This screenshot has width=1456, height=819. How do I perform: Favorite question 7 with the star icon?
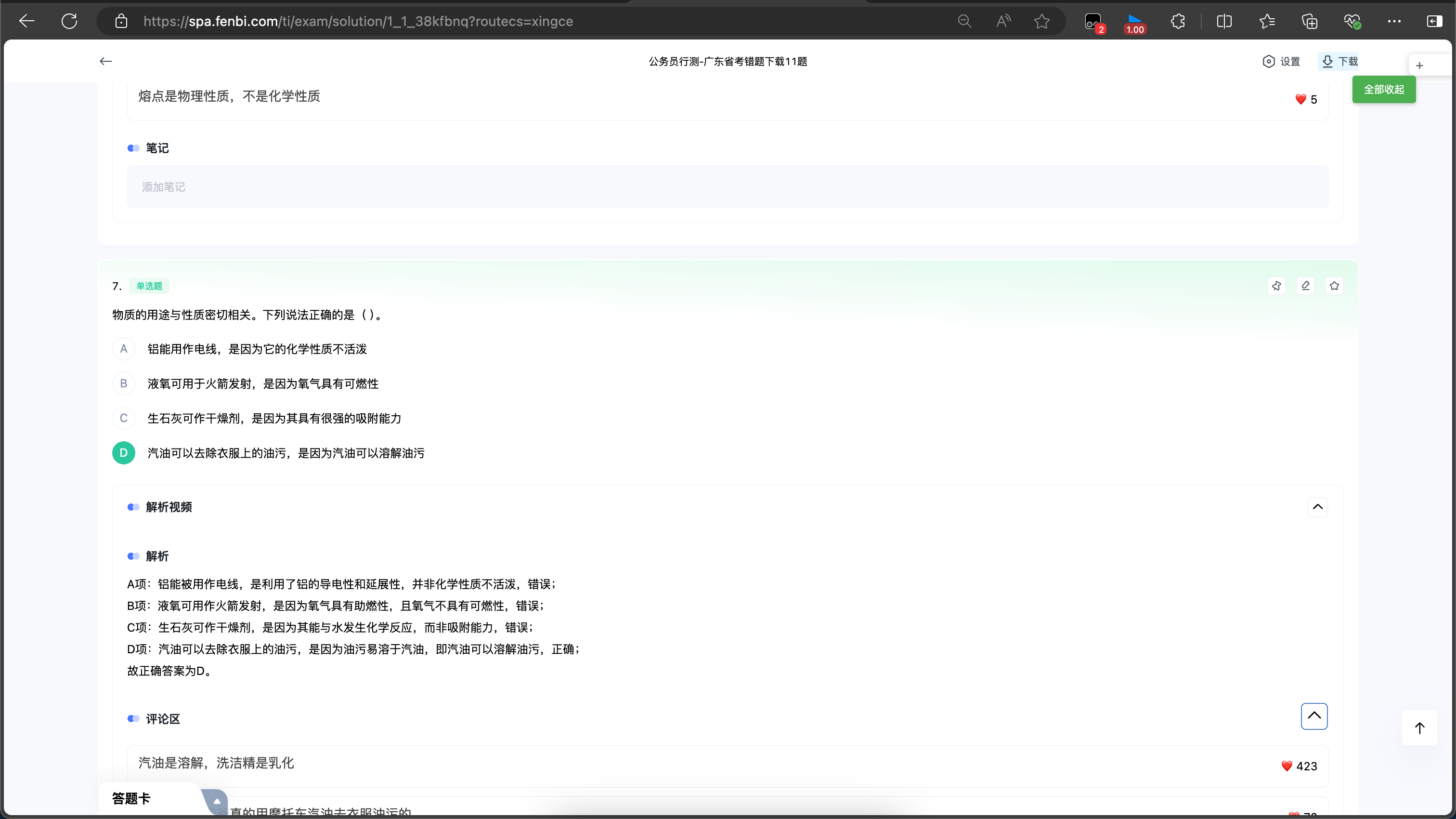[x=1334, y=286]
